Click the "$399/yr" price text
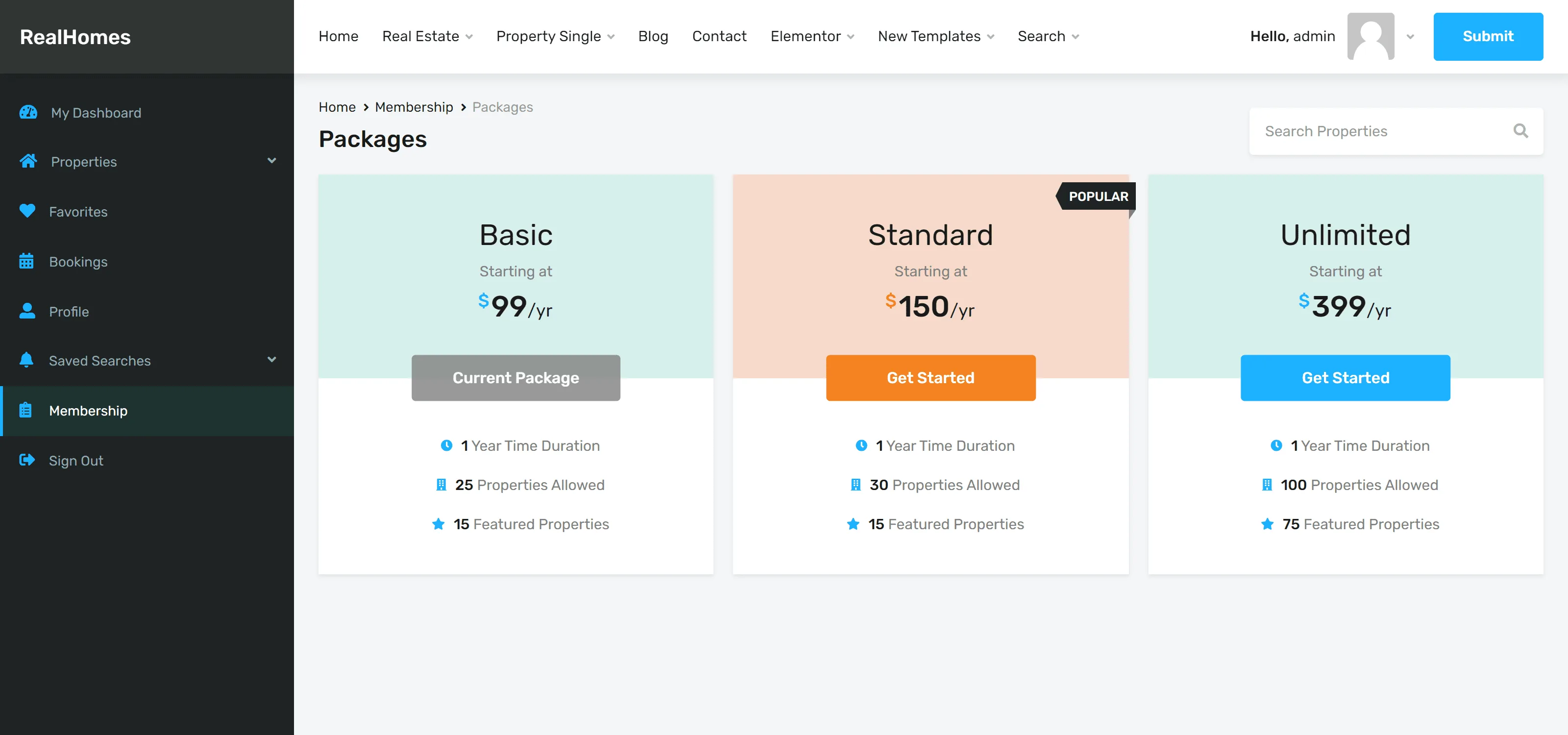The width and height of the screenshot is (1568, 735). [x=1345, y=306]
